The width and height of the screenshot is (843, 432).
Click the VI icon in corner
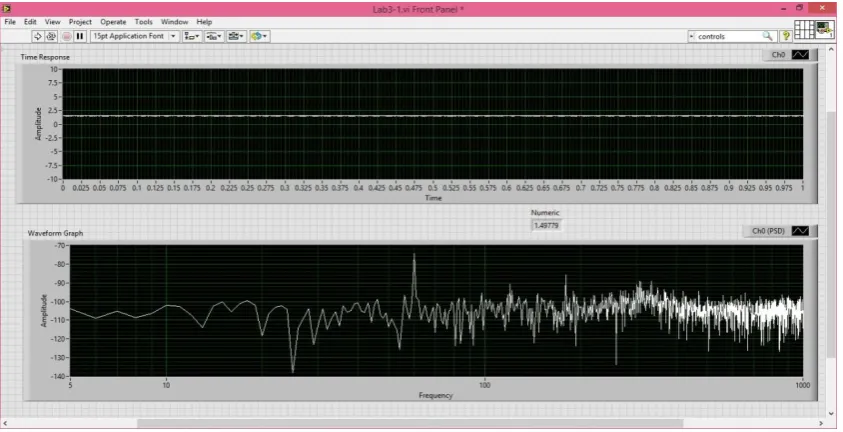coord(824,30)
